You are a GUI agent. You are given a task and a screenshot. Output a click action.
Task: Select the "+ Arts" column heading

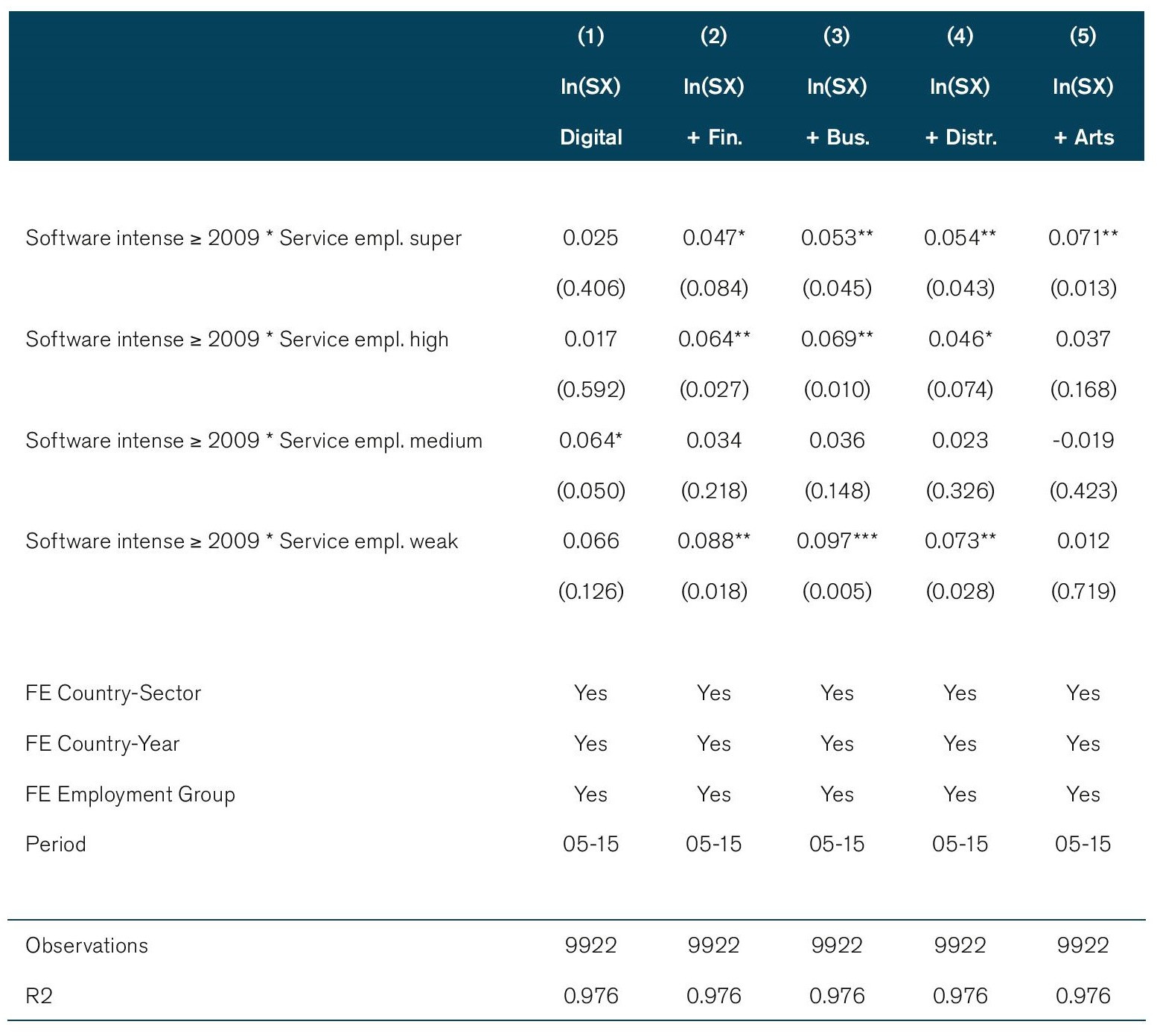click(1083, 137)
